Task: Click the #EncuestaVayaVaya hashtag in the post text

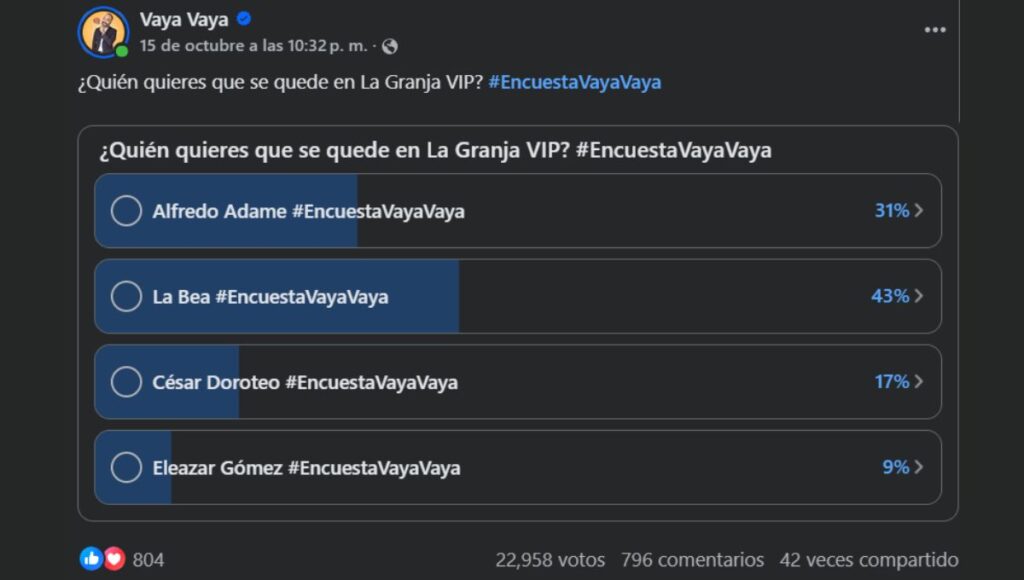Action: point(575,82)
